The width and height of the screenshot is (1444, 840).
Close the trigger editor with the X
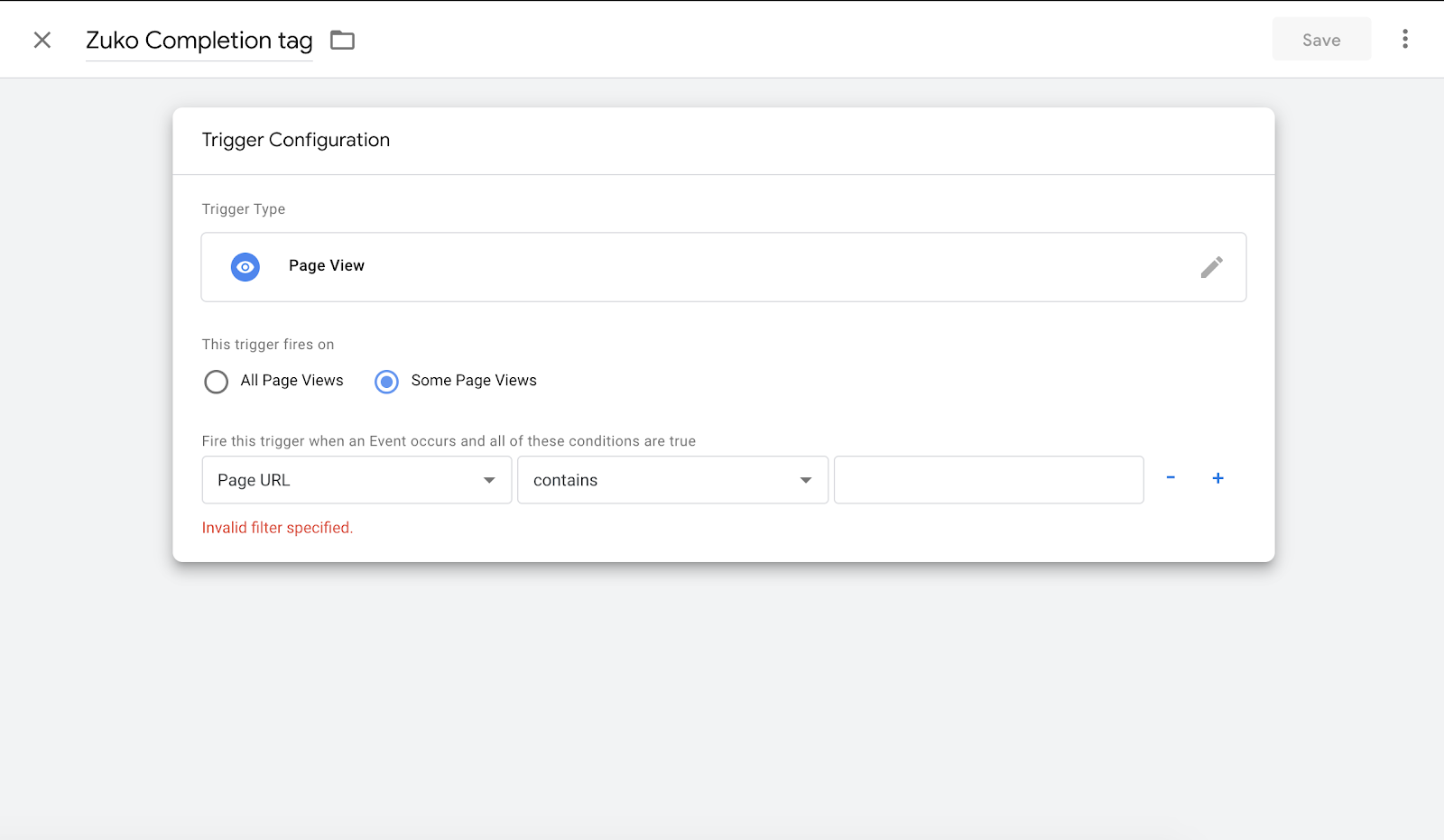pos(42,40)
